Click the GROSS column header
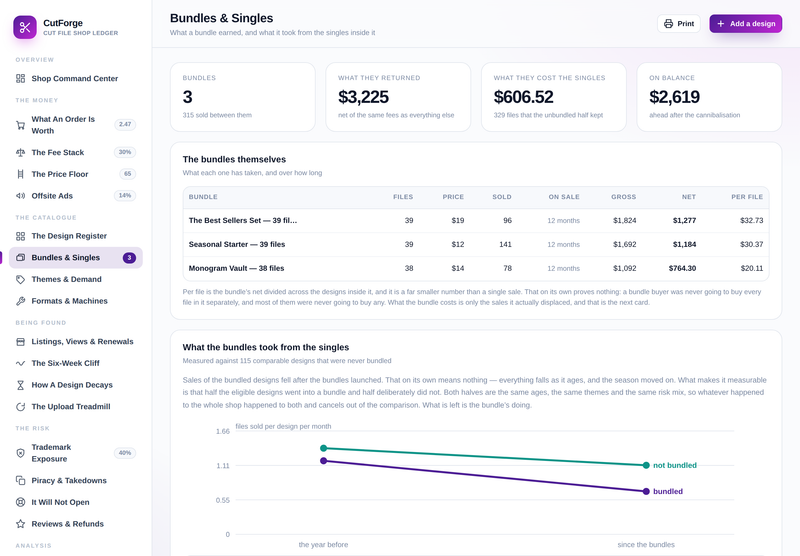Screen dimensions: 800x556 623,197
